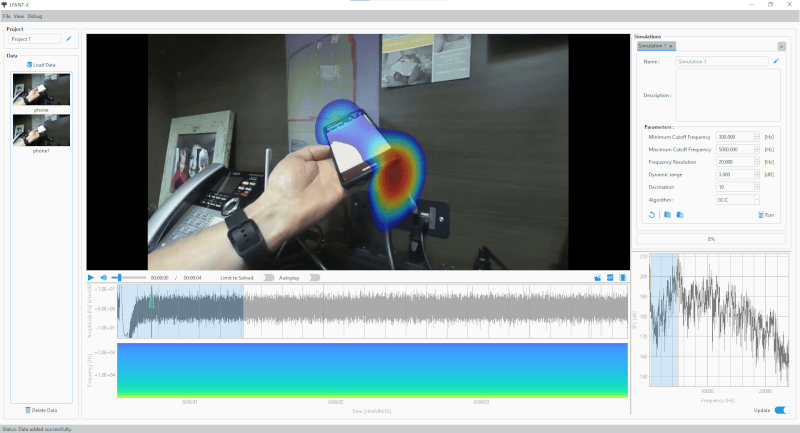Increase Decimation value with up arrow
Viewport: 800px width, 433px height.
tap(757, 185)
